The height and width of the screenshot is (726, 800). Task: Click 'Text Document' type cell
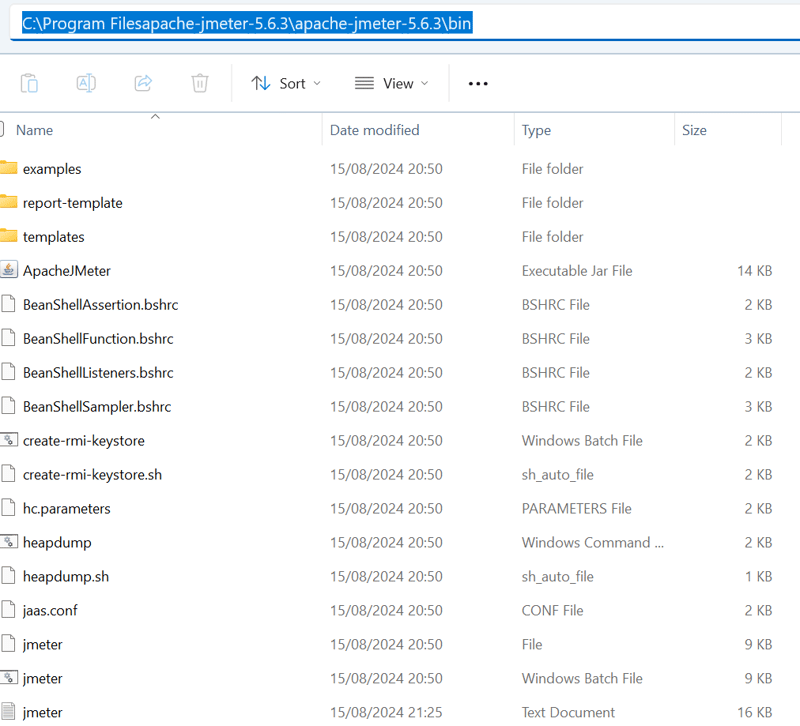[x=568, y=712]
